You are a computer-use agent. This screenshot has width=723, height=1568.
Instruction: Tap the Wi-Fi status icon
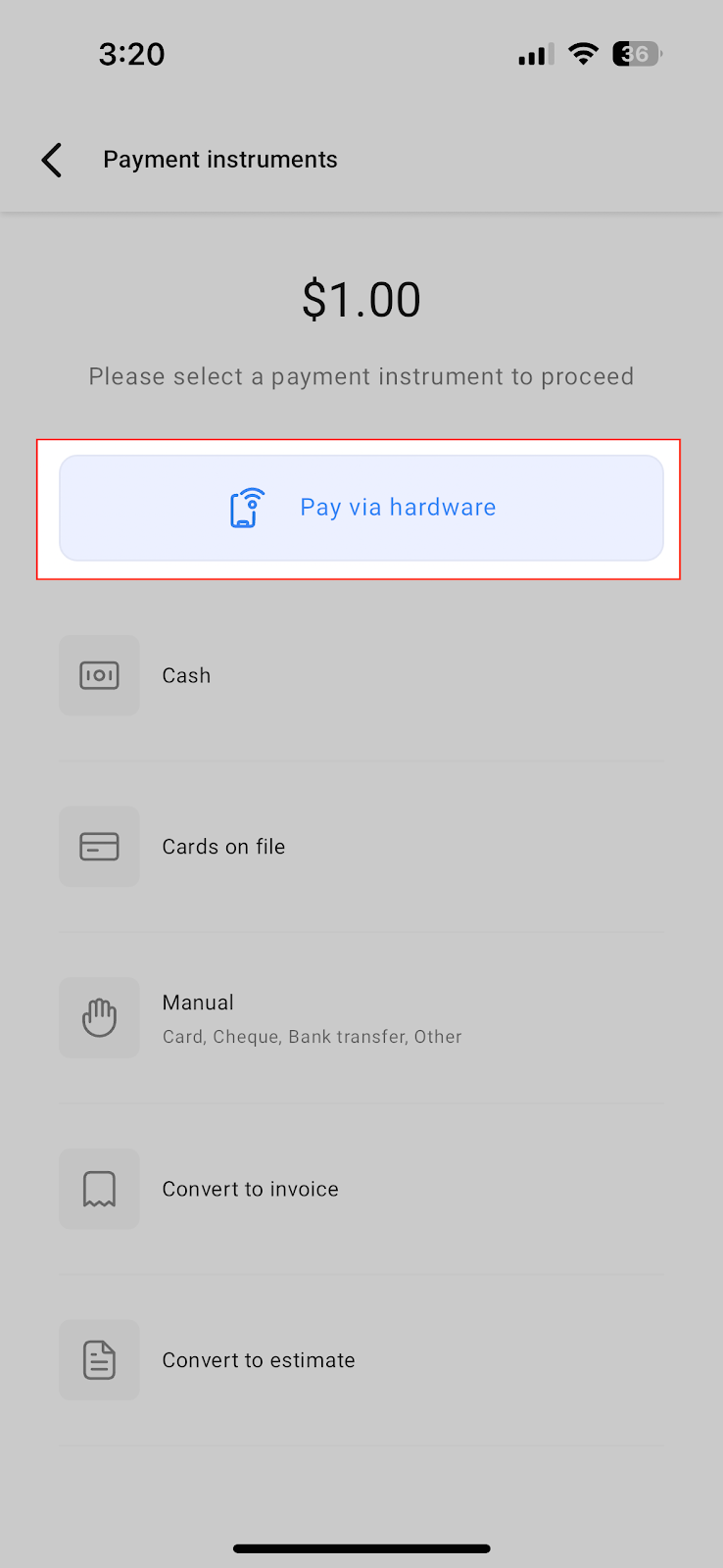tap(583, 54)
